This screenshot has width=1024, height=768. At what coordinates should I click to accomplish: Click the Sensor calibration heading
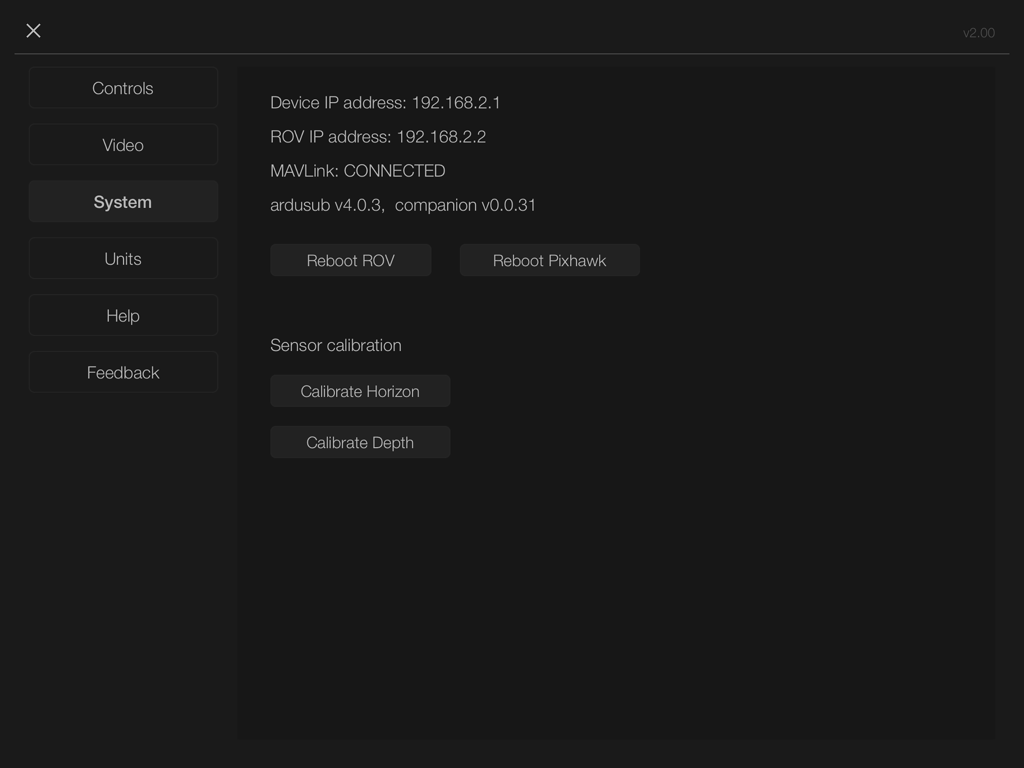[335, 345]
